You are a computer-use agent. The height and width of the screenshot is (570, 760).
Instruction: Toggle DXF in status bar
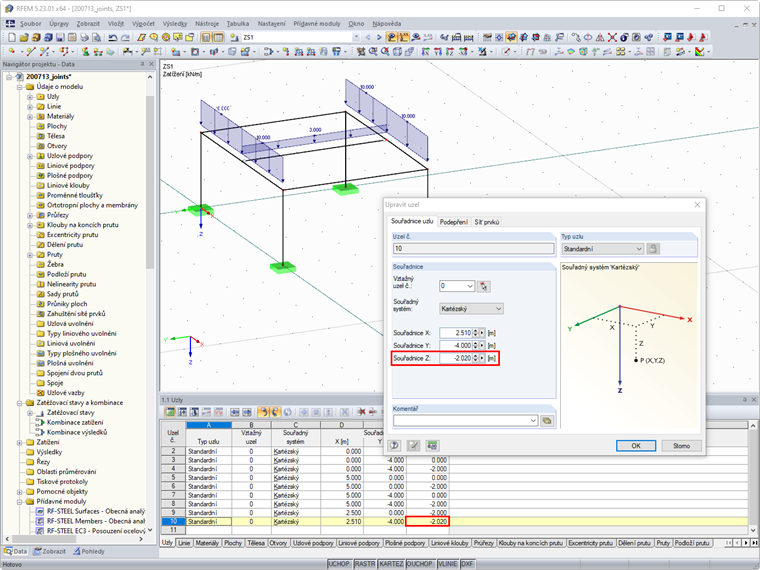(x=467, y=564)
